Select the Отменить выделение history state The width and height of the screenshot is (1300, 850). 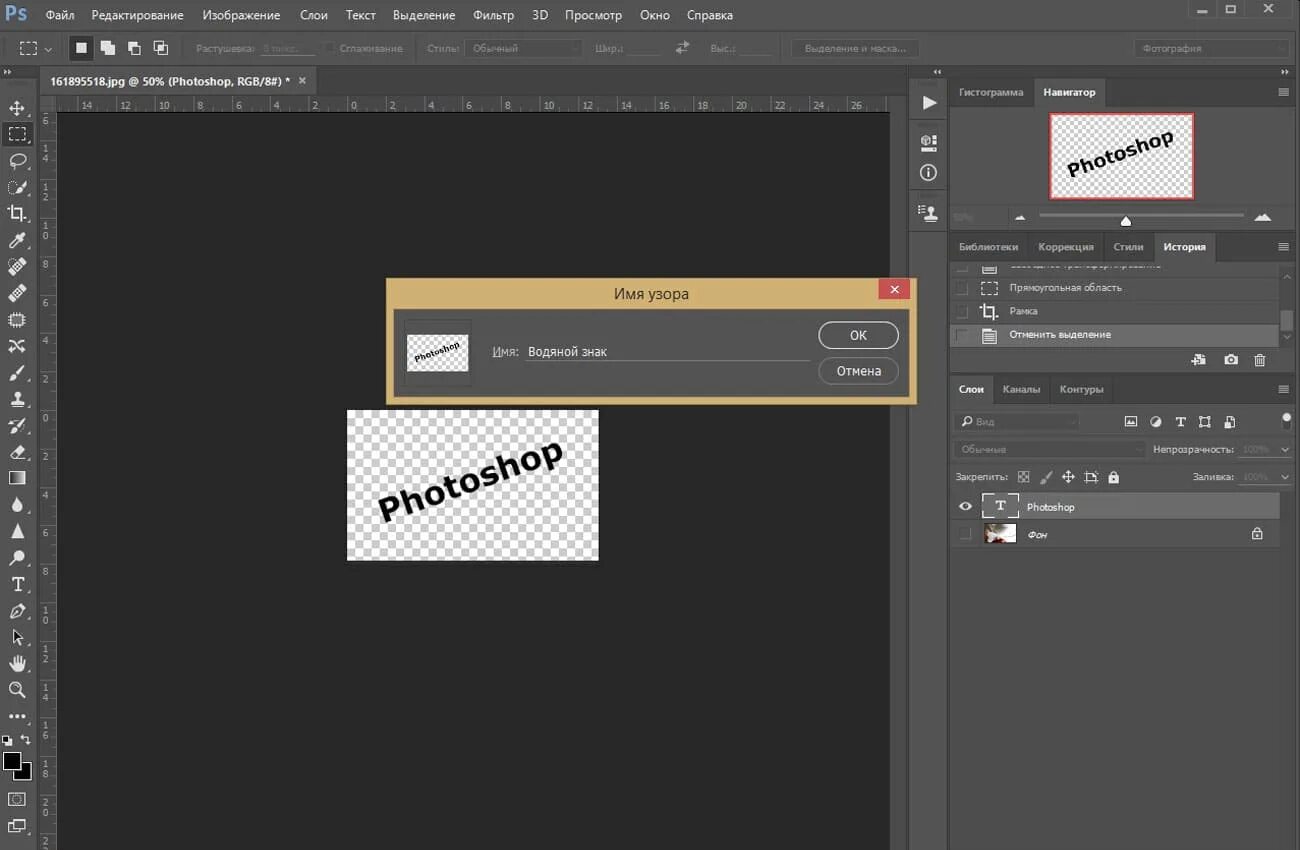1114,335
